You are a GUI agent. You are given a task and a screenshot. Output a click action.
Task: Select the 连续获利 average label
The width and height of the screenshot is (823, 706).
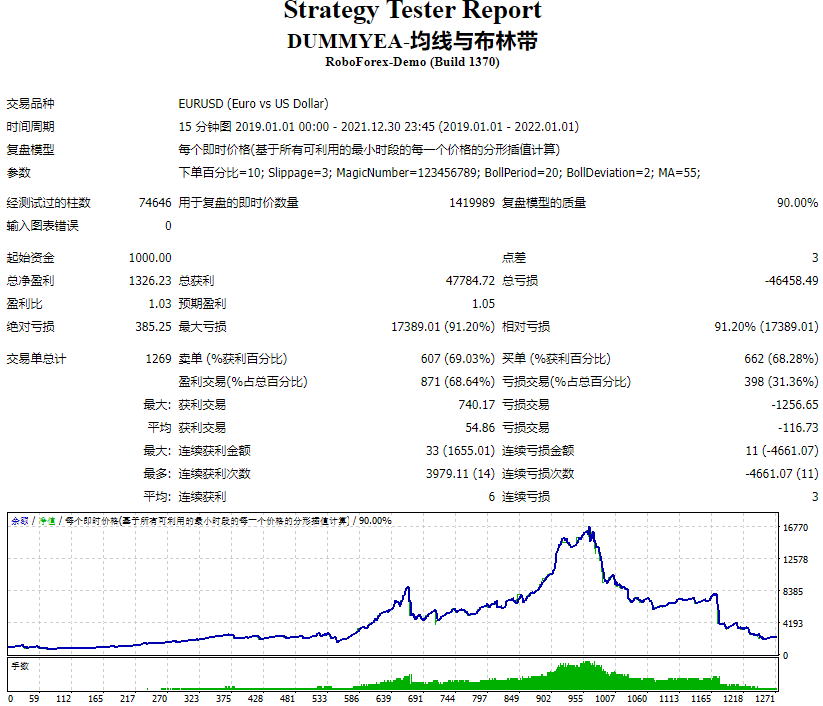202,497
